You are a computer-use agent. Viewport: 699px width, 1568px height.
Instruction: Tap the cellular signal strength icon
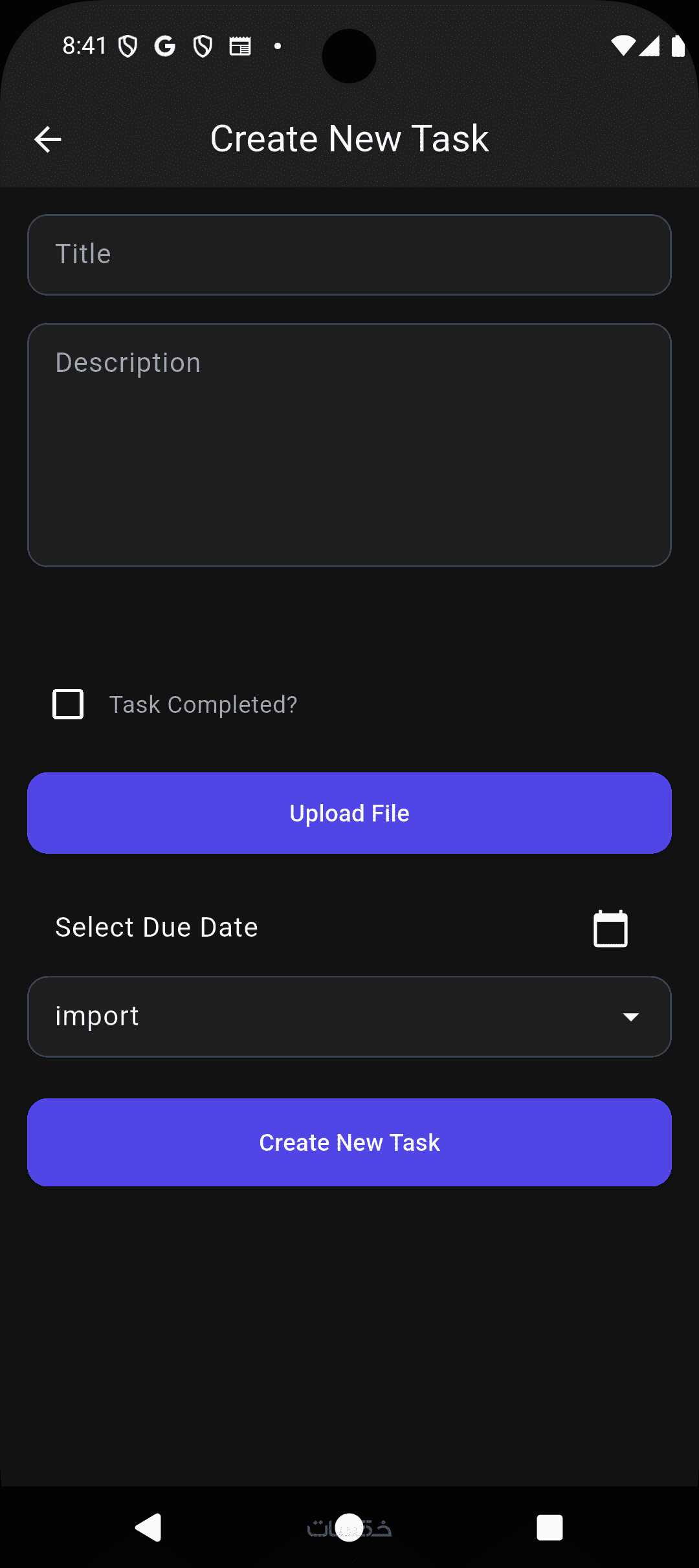649,46
